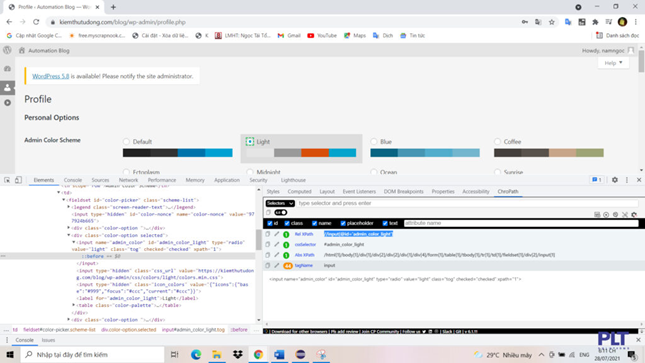Viewport: 645px width, 363px height.
Task: Copy the Rel XPath value
Action: click(268, 234)
